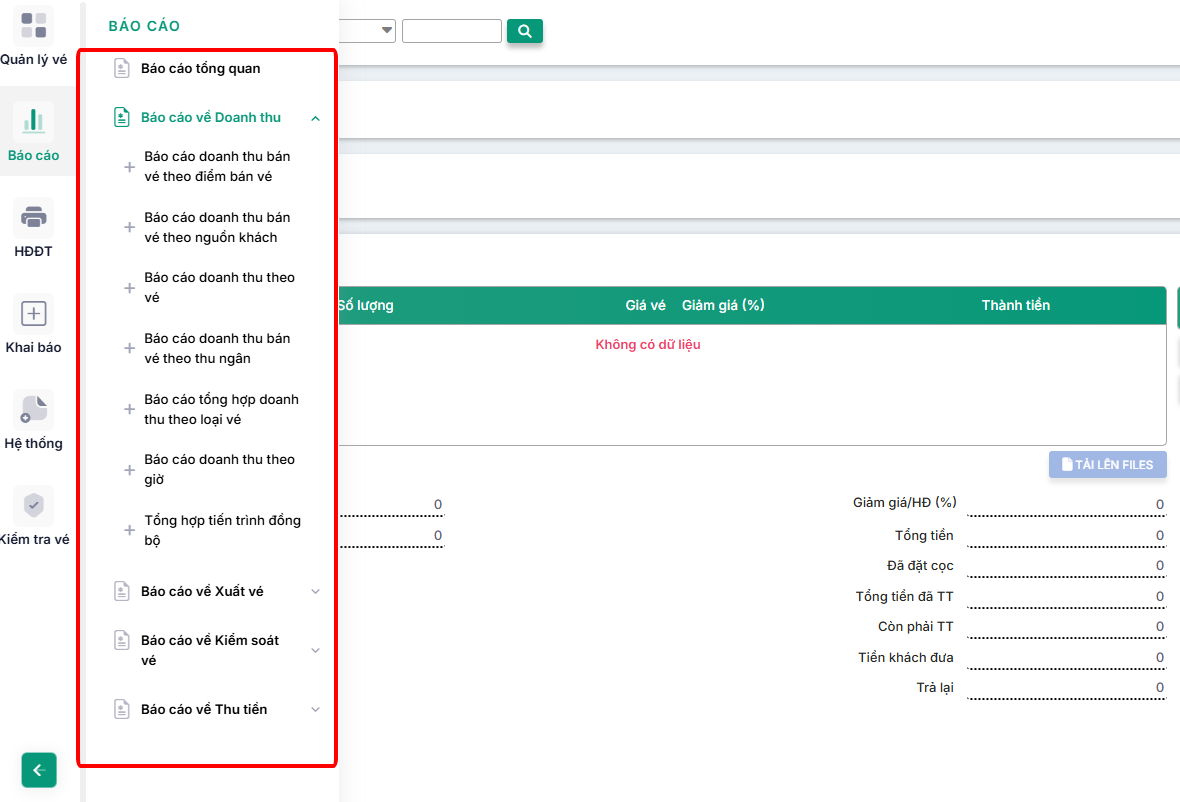Image resolution: width=1180 pixels, height=802 pixels.
Task: Open Tổng hợp tiến trình đồng bộ
Action: click(x=222, y=530)
